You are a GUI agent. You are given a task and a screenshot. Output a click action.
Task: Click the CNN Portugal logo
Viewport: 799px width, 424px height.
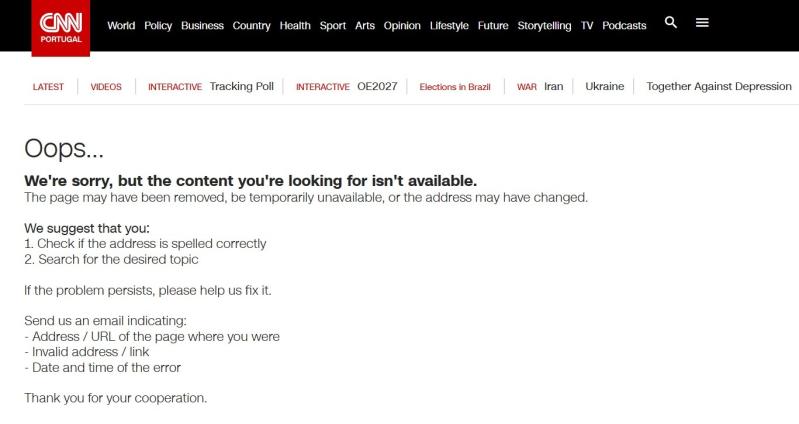click(x=61, y=28)
